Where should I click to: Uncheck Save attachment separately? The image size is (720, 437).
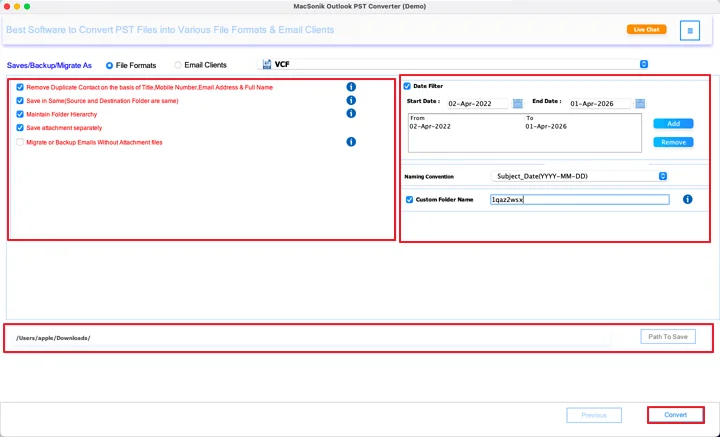click(20, 128)
